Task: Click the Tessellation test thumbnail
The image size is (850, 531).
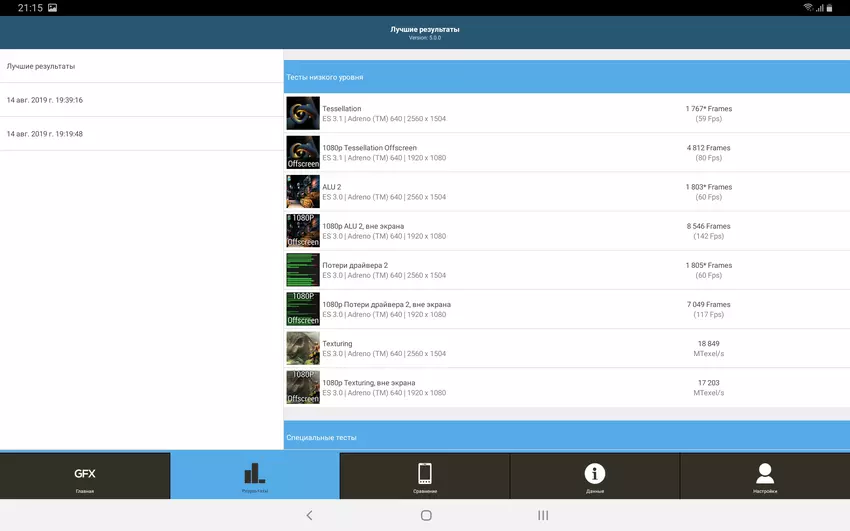Action: point(303,113)
